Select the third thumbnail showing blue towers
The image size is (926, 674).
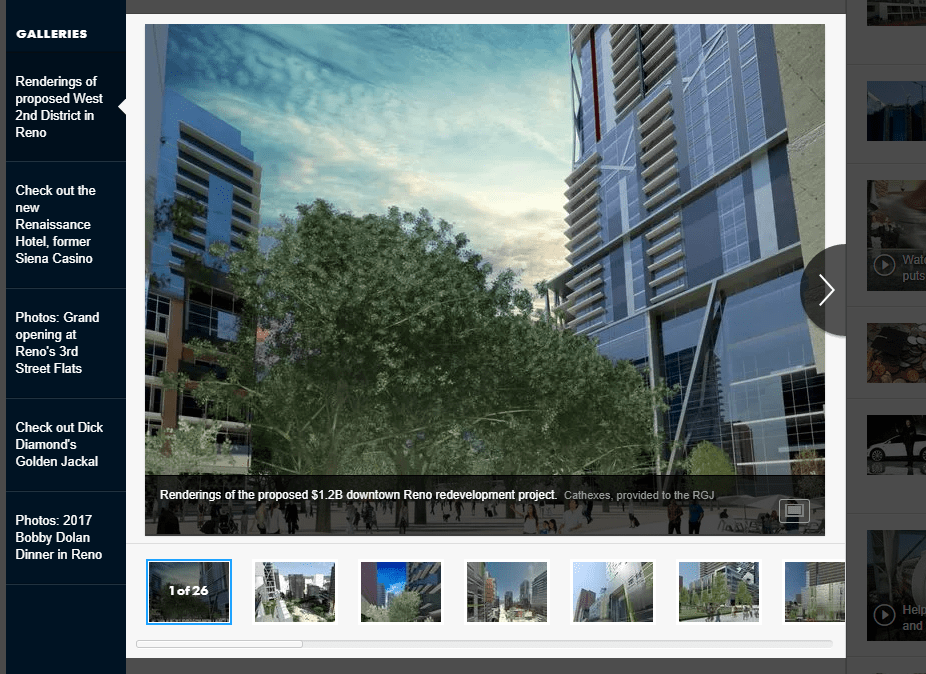(400, 592)
